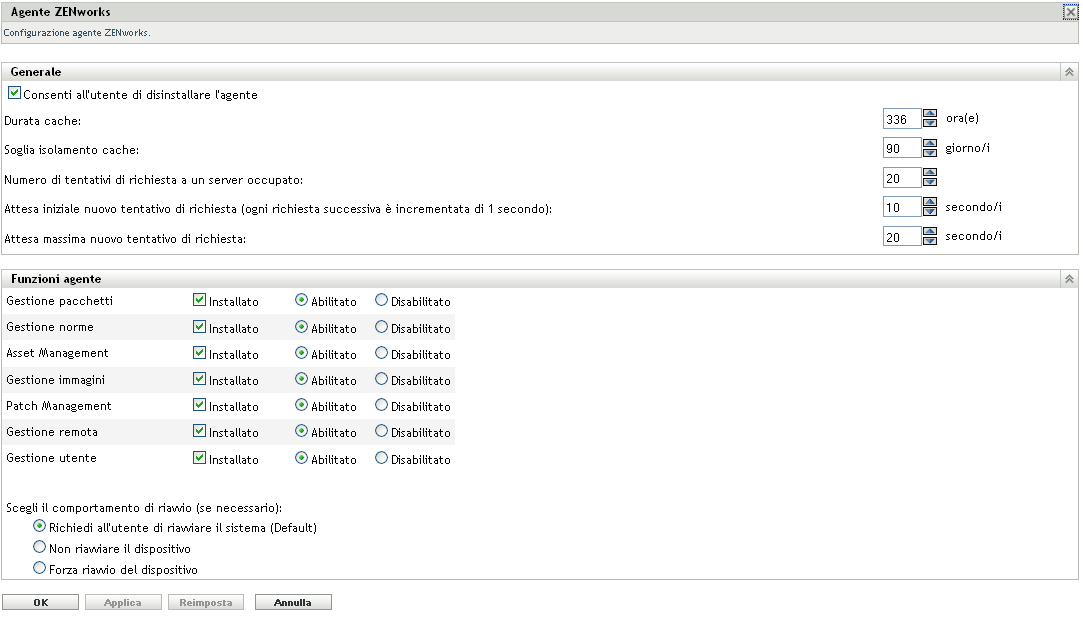This screenshot has width=1083, height=623.
Task: Uncheck Installato for Patch Management
Action: pyautogui.click(x=200, y=405)
